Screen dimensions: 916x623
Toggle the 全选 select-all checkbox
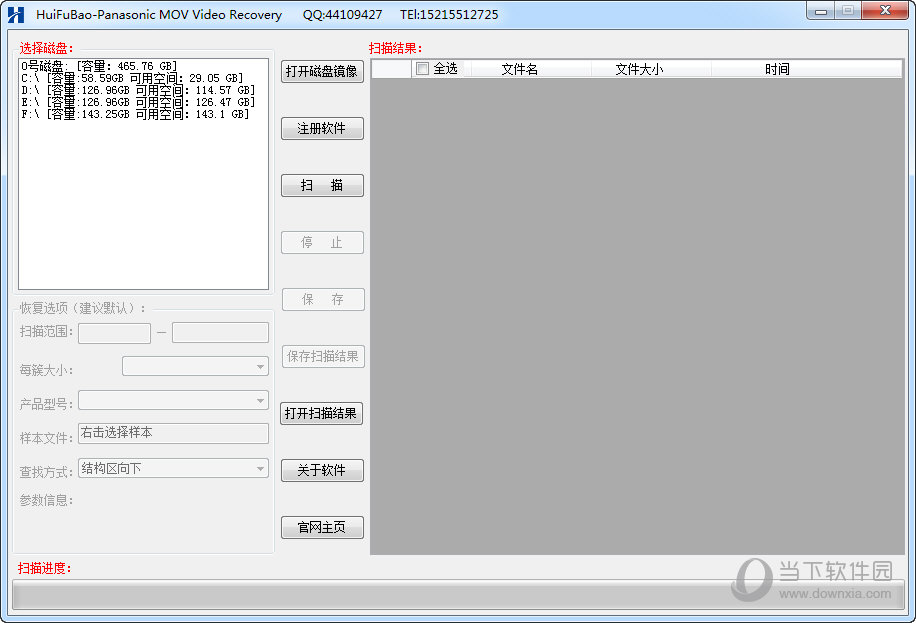click(x=422, y=69)
